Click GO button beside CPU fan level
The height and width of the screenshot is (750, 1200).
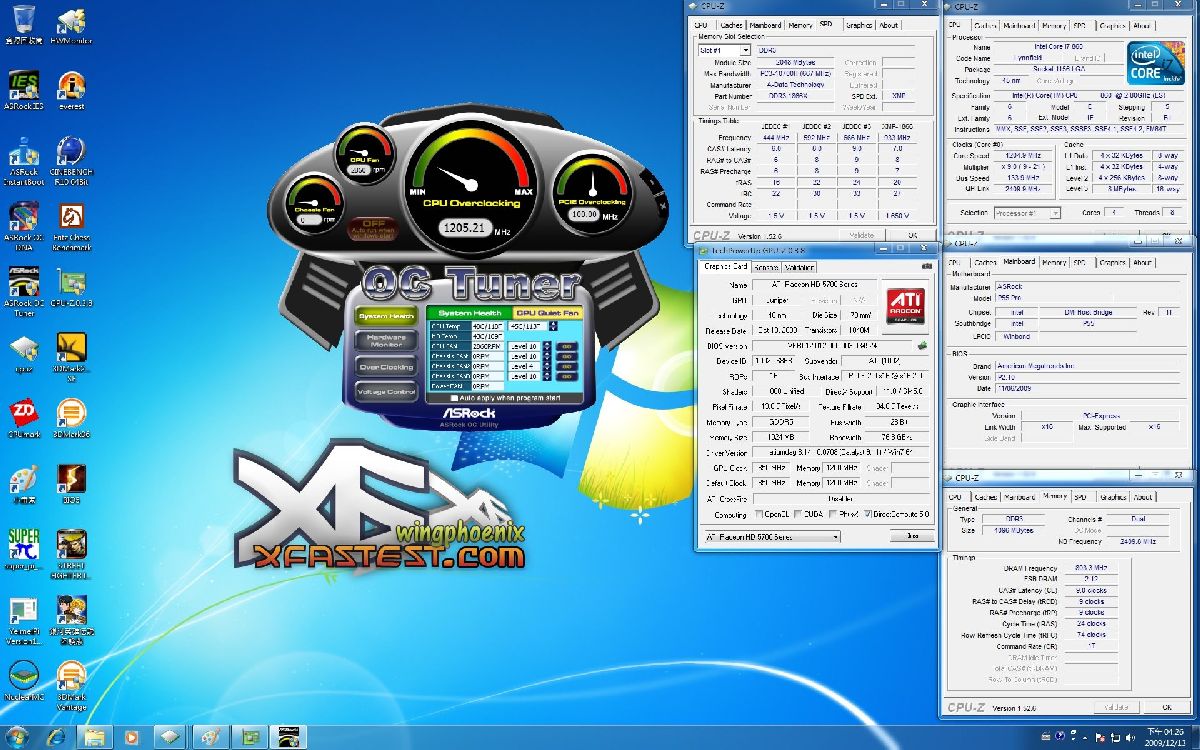click(566, 346)
